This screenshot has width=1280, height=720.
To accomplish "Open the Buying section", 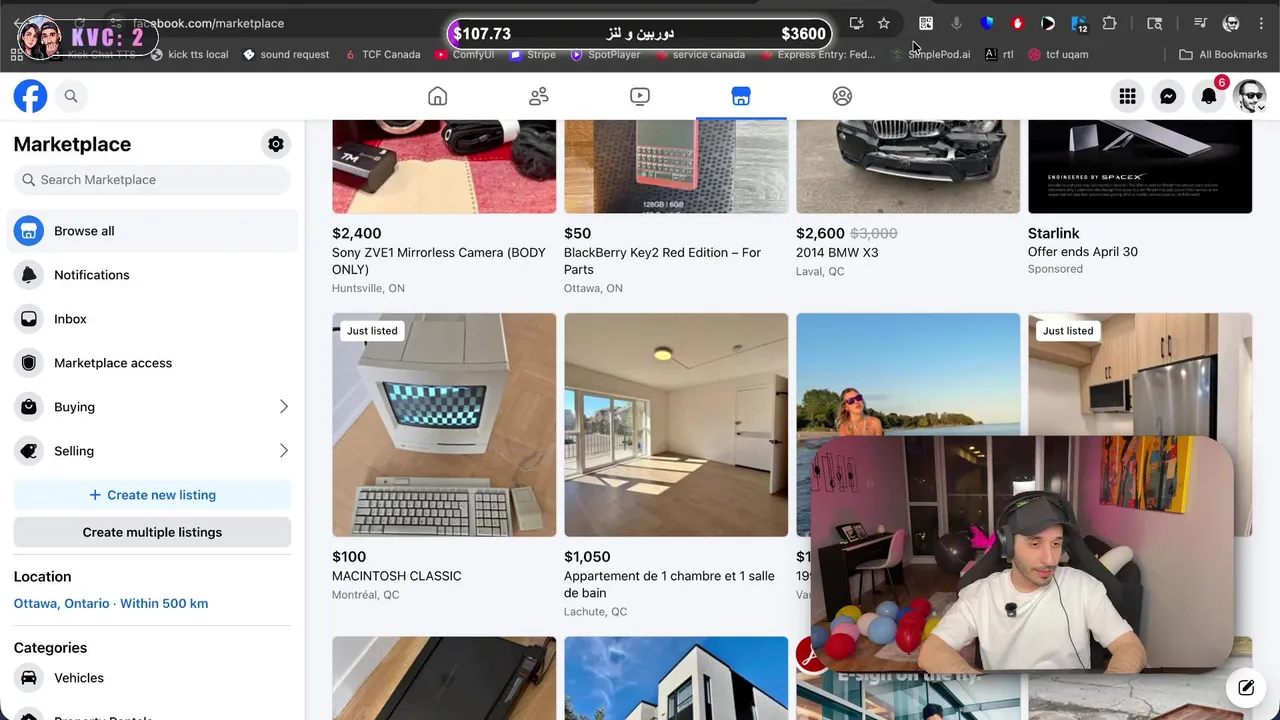I will (x=152, y=407).
